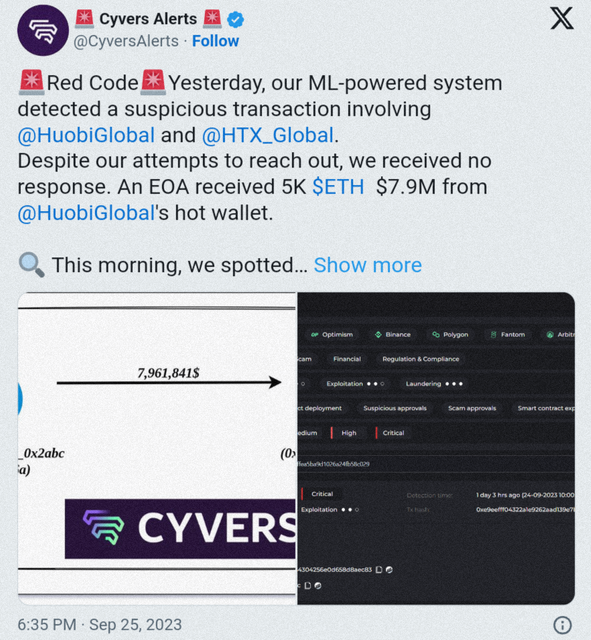
Task: Click the blue verified badge icon
Action: tap(236, 19)
